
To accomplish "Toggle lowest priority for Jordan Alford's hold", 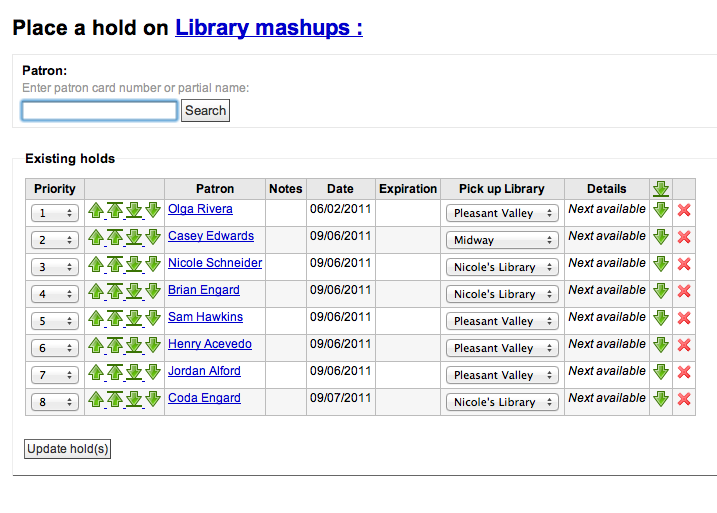I will (x=660, y=372).
